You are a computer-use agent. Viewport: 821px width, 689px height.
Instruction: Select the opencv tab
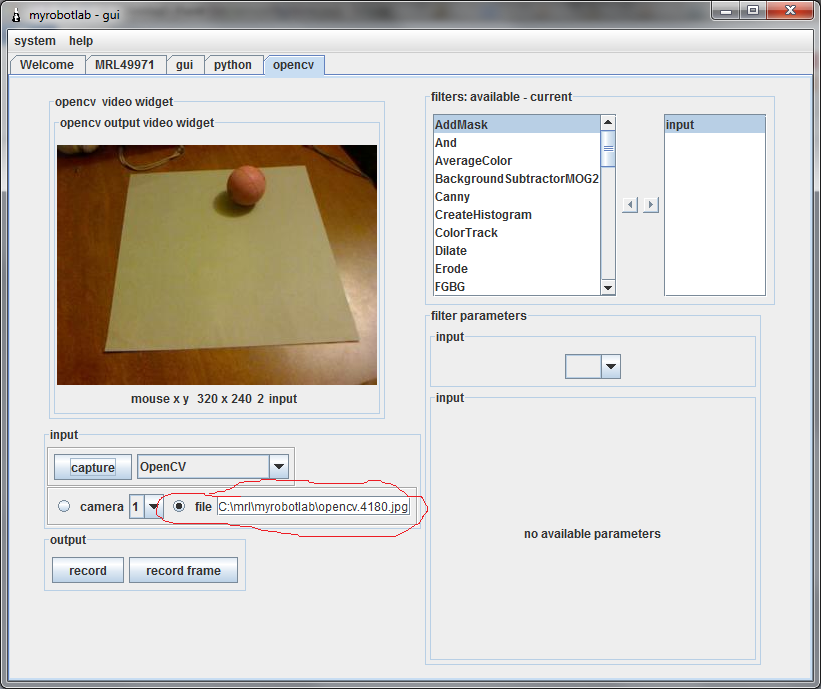point(294,65)
